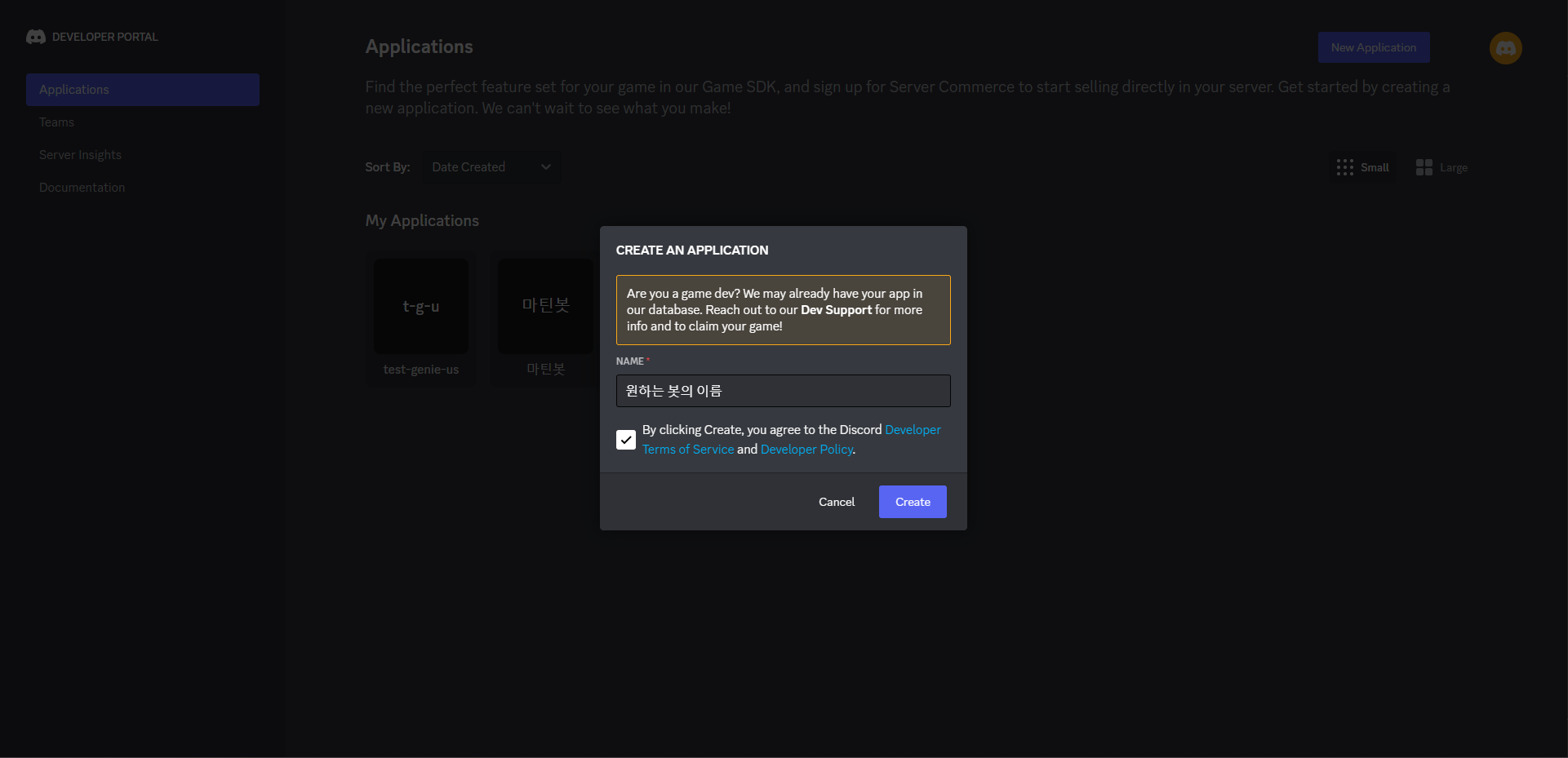This screenshot has height=758, width=1568.
Task: Open the Developer Policy link
Action: pos(806,450)
